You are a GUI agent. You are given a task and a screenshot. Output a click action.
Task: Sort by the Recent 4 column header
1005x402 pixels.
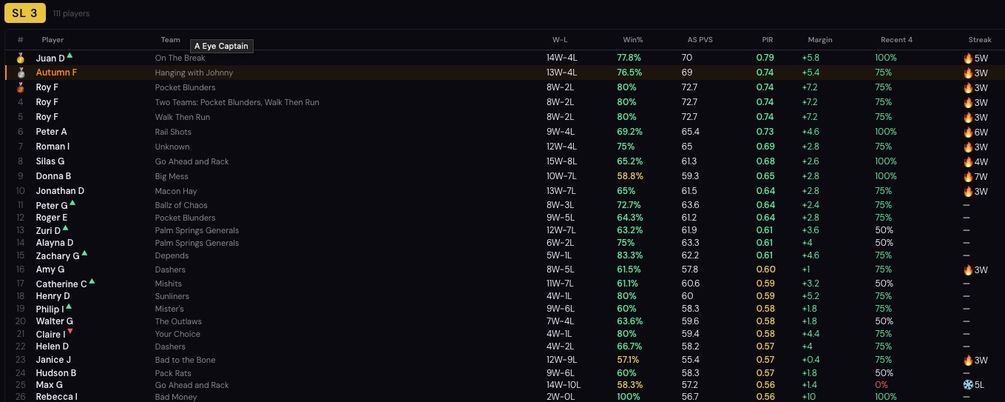tap(897, 40)
